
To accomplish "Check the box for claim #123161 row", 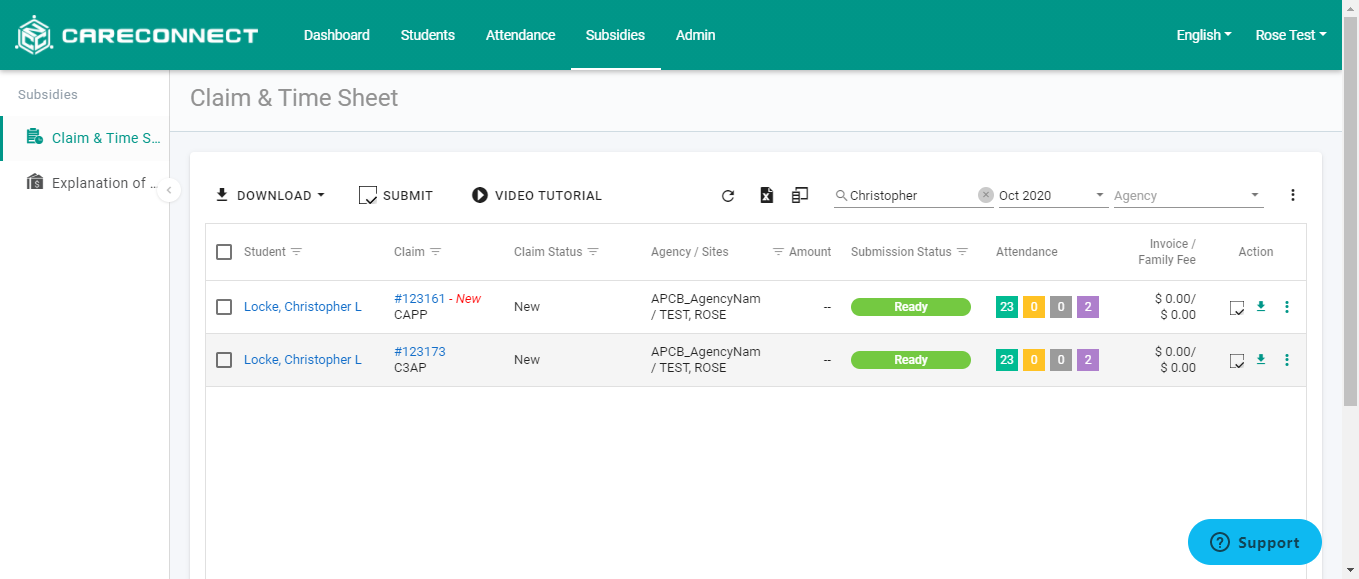I will pos(224,307).
